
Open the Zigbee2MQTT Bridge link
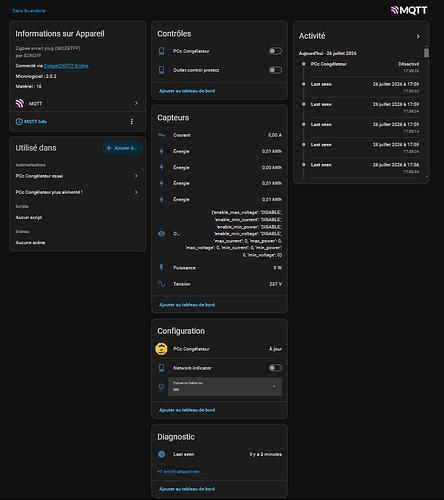(66, 66)
